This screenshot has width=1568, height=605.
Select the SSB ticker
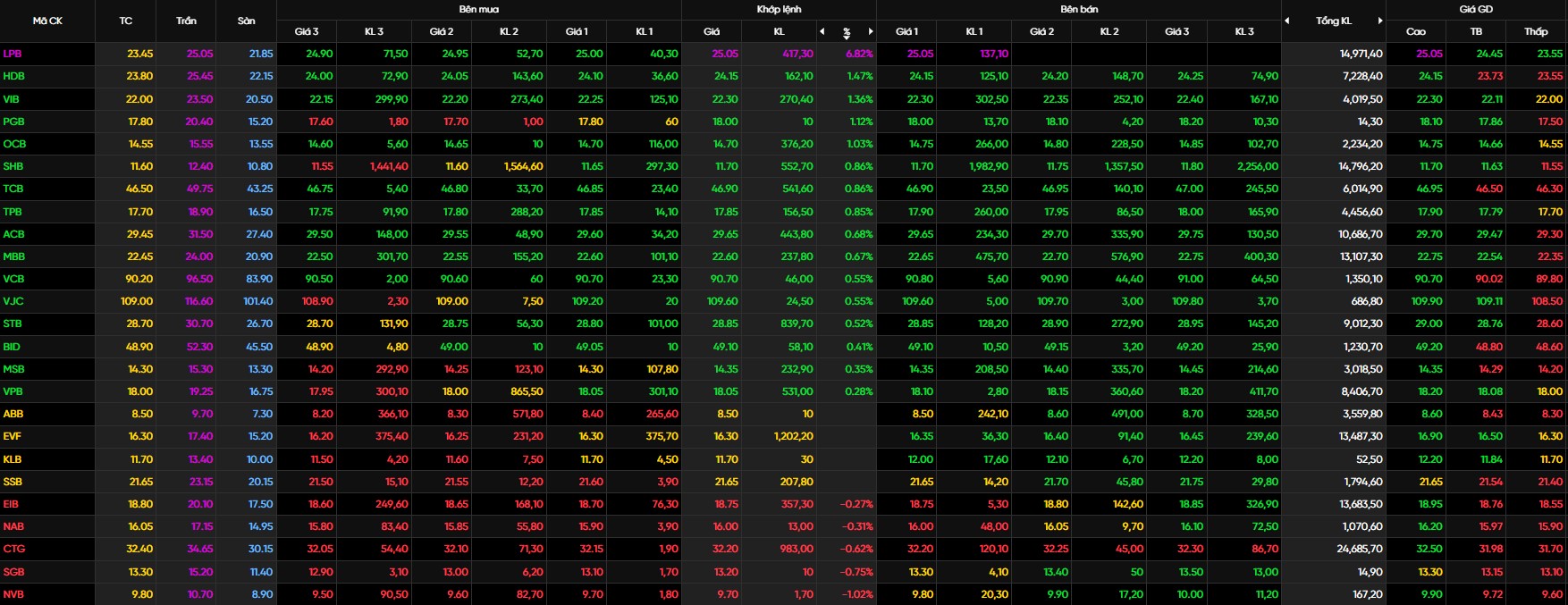pos(13,482)
